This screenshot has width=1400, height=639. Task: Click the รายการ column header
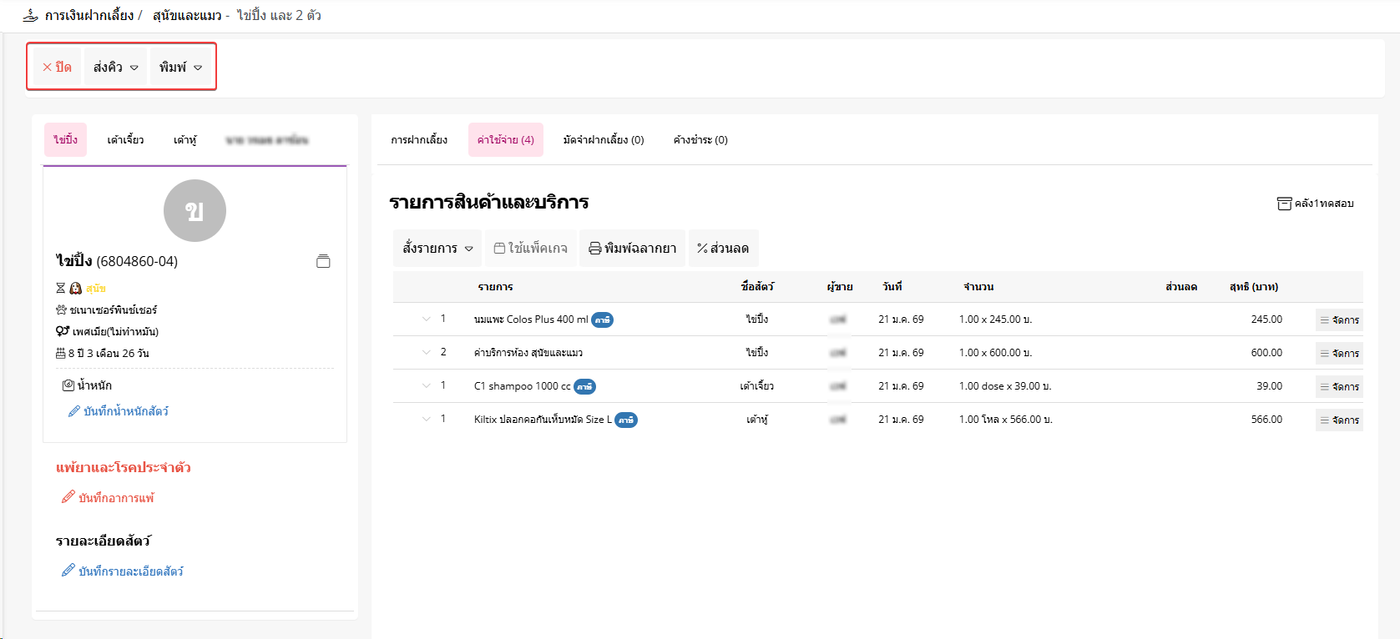tap(495, 287)
